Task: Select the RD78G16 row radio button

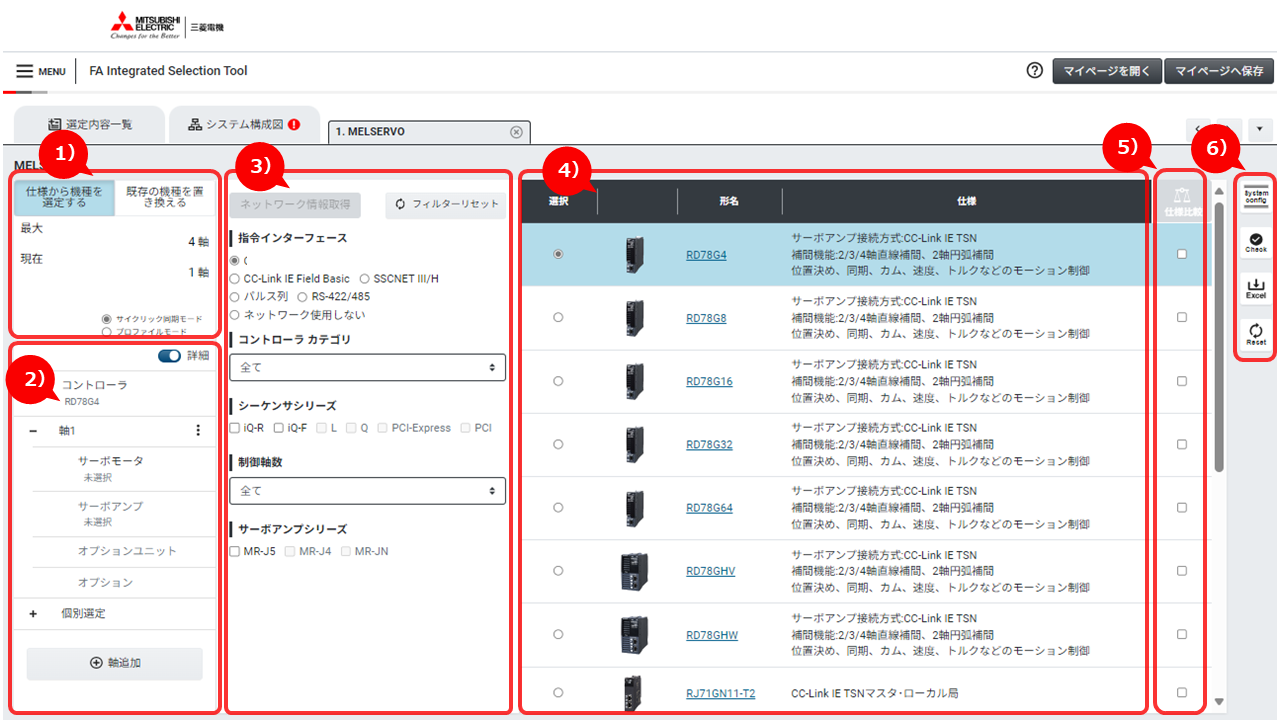Action: tap(558, 381)
